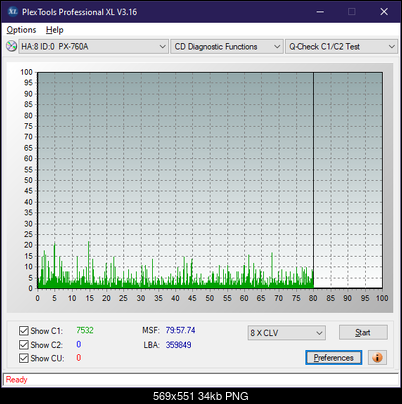
Task: Click the CU count value 0
Action: point(79,358)
